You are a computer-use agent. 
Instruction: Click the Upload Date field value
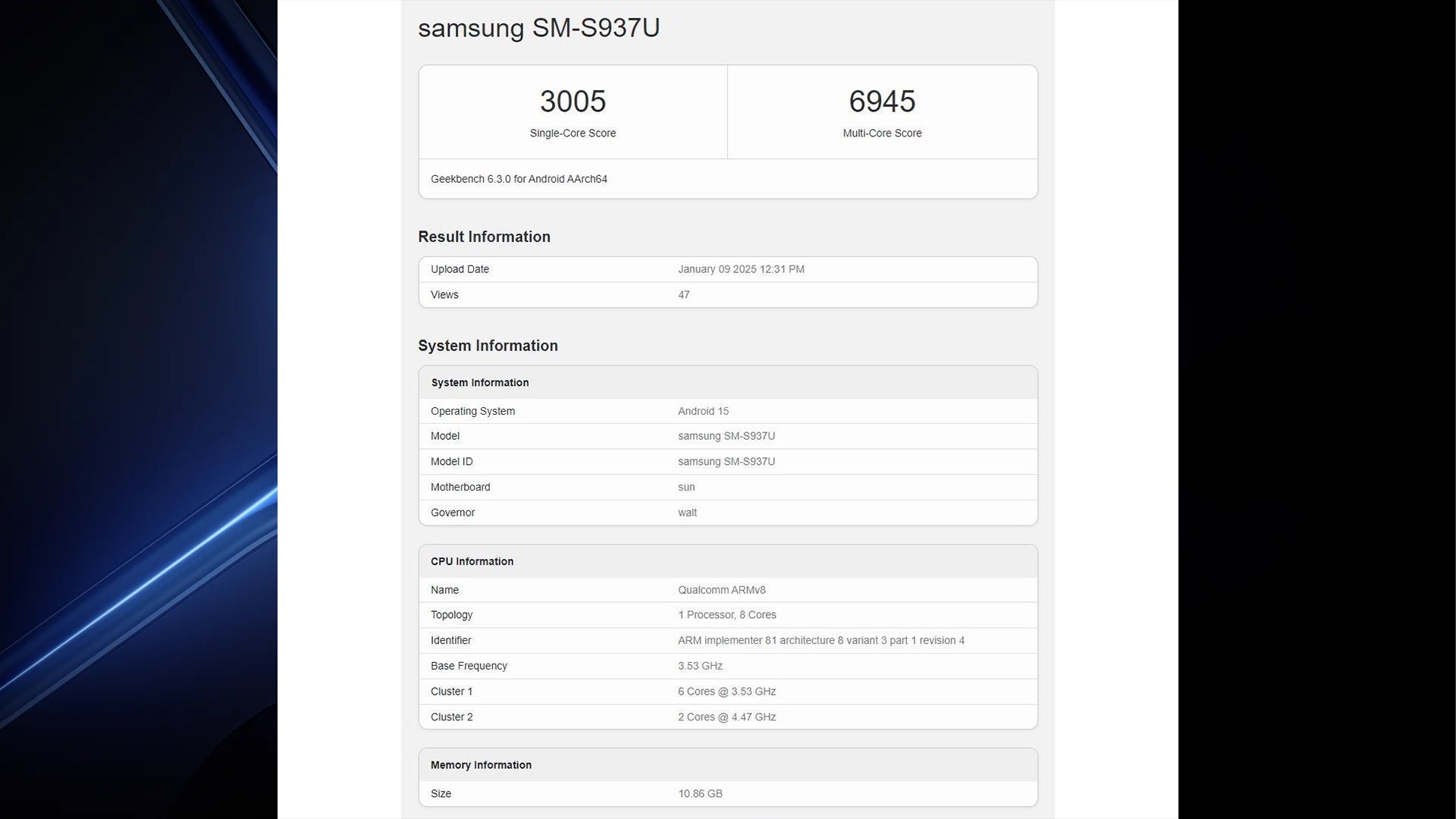coord(740,268)
